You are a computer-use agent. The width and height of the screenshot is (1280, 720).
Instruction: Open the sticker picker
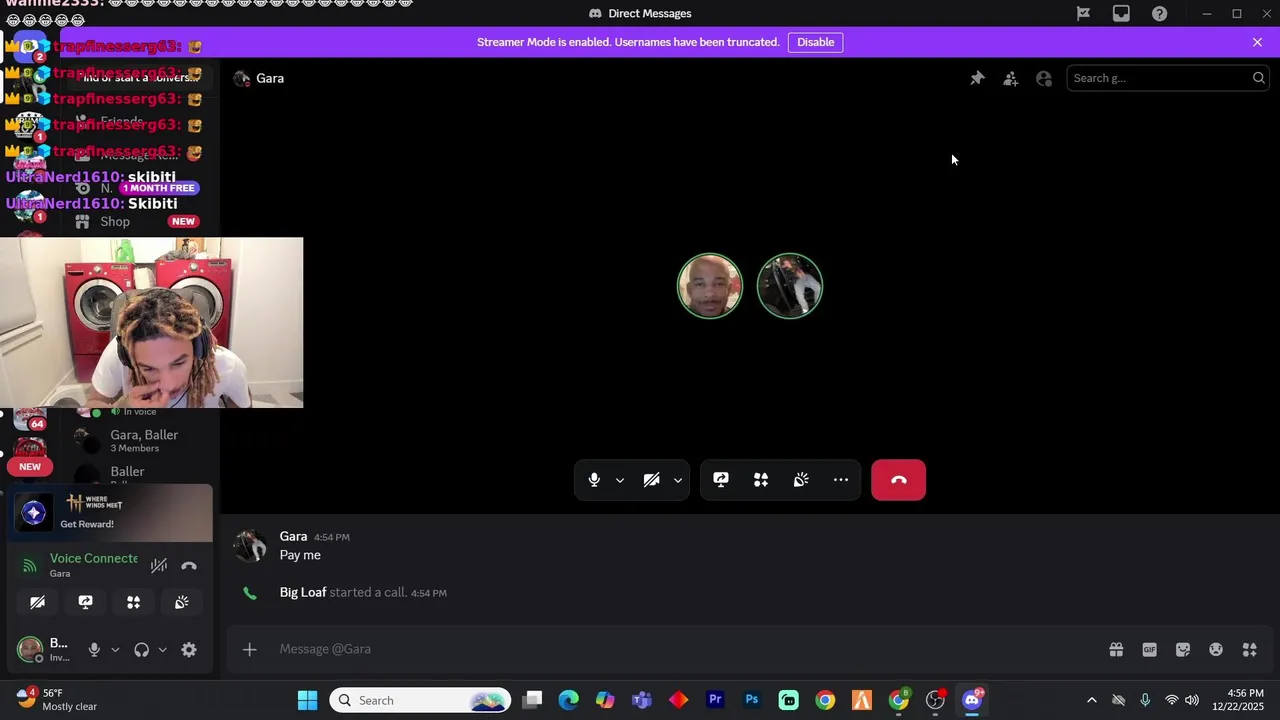click(1183, 649)
